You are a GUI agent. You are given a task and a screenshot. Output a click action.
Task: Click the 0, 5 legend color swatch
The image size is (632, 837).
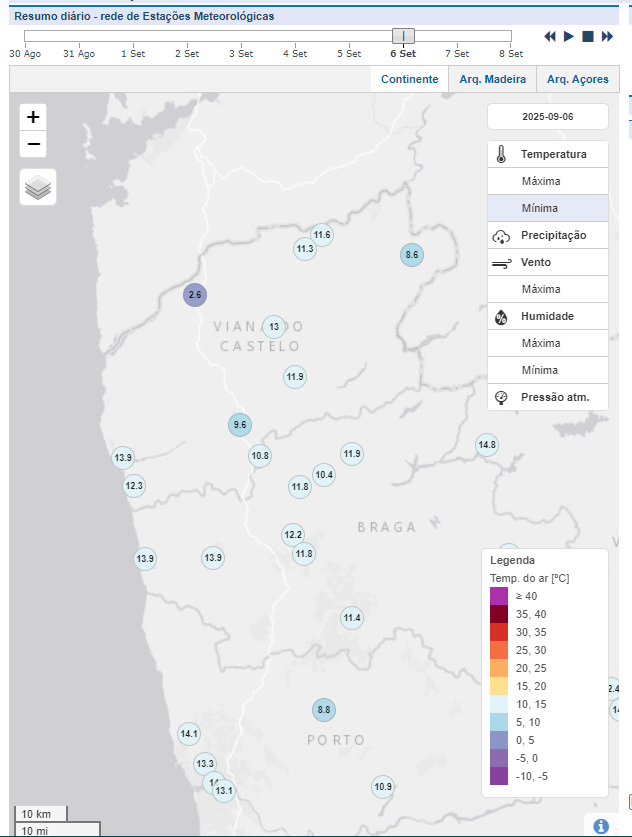[x=499, y=740]
